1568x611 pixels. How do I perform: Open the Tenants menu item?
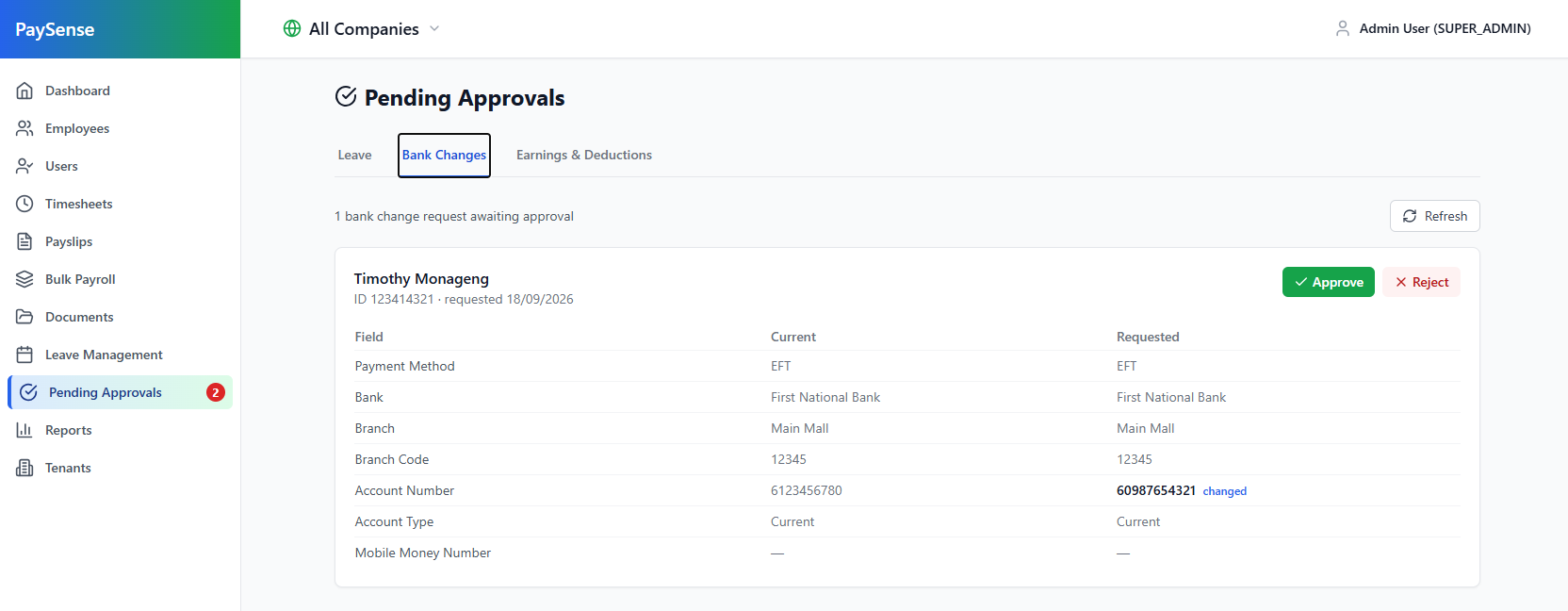click(120, 468)
